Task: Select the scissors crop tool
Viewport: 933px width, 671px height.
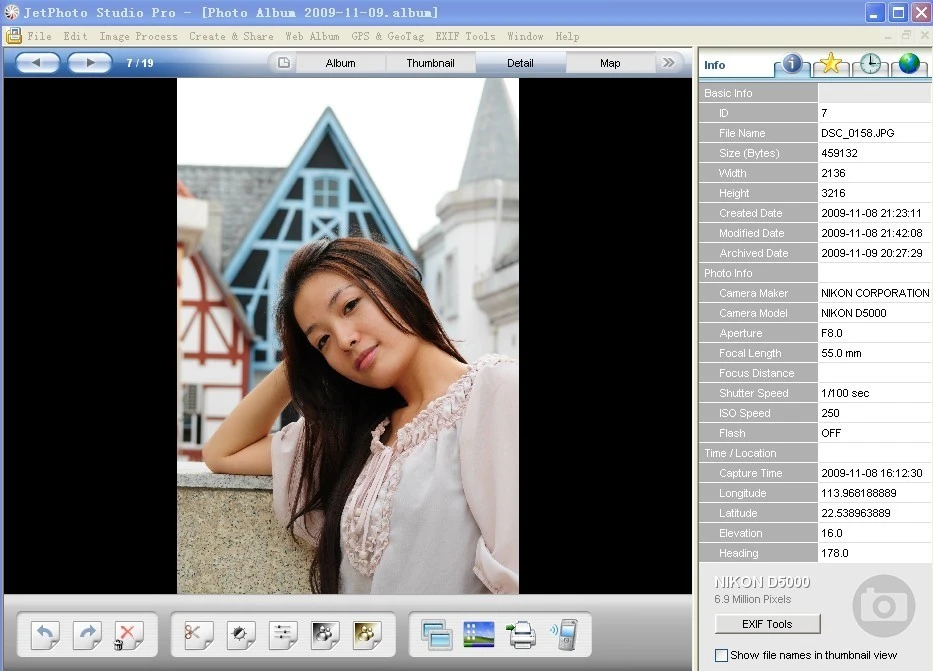Action: tap(198, 635)
